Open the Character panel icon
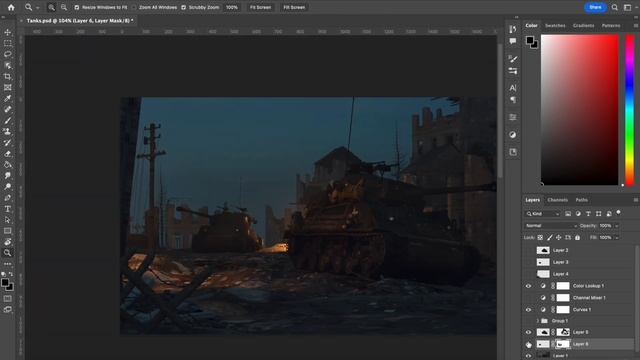This screenshot has width=640, height=360. tap(513, 88)
